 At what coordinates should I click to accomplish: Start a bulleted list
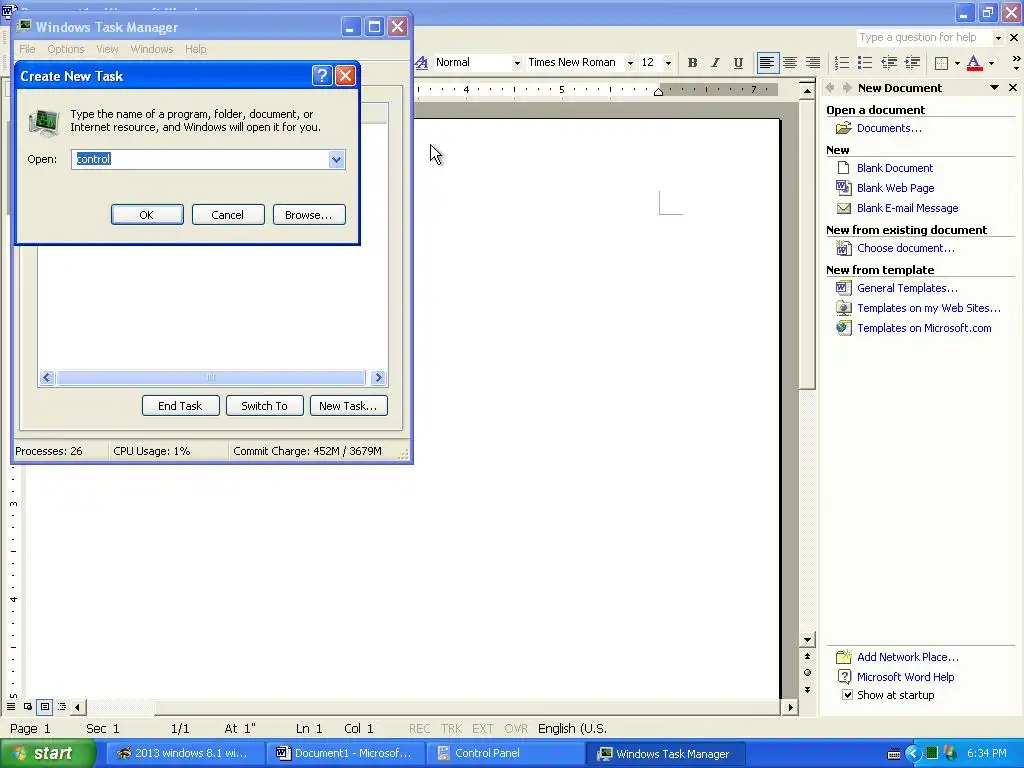pyautogui.click(x=865, y=63)
